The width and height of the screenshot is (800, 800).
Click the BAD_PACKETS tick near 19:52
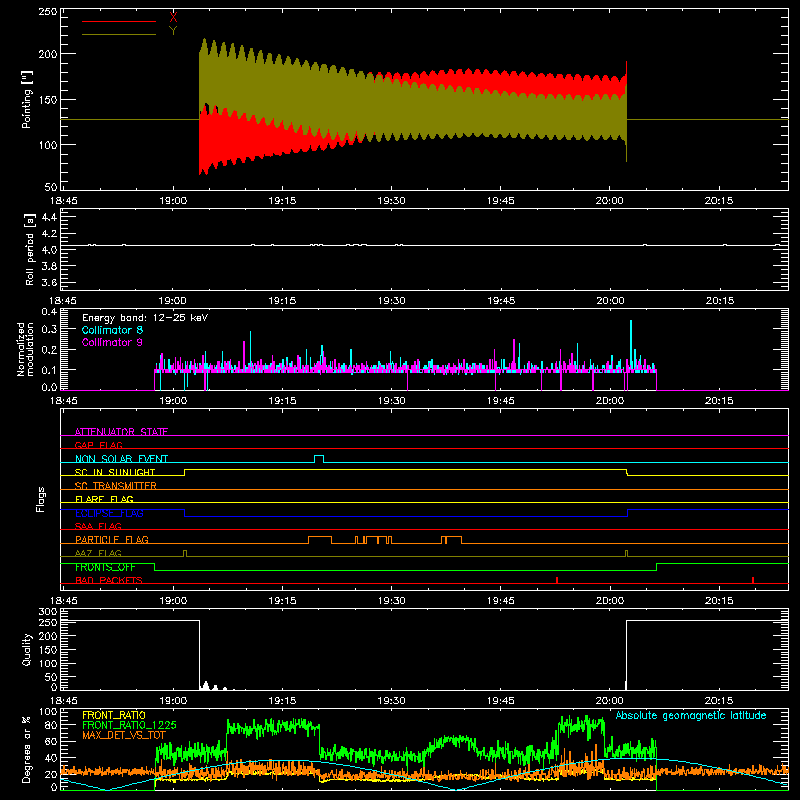(x=557, y=580)
